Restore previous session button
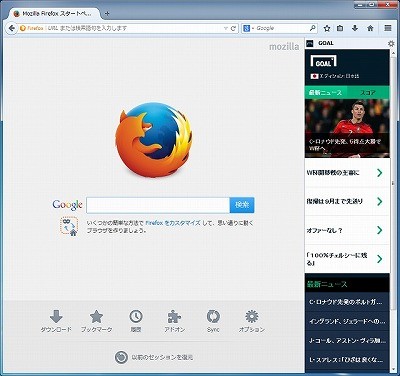 154,357
